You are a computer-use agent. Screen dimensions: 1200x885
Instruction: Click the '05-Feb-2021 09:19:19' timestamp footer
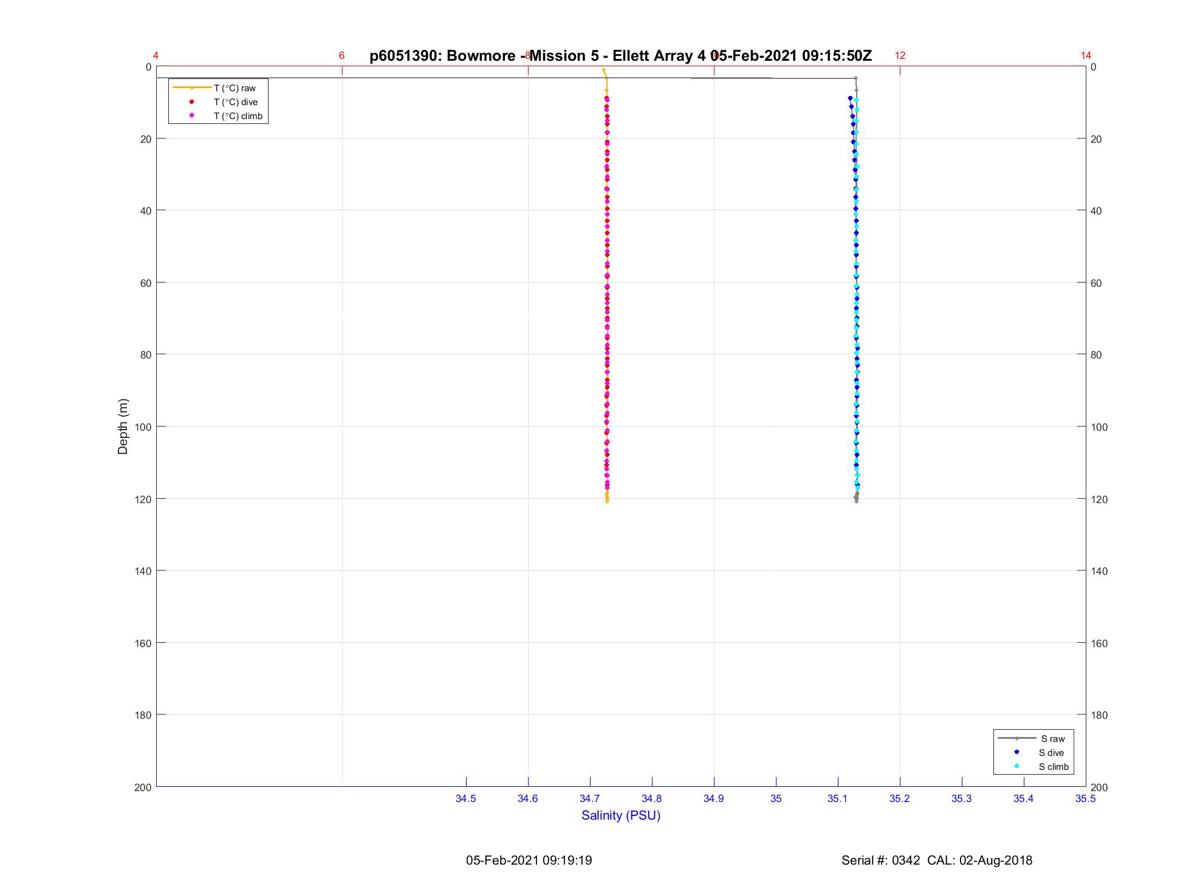click(x=529, y=860)
